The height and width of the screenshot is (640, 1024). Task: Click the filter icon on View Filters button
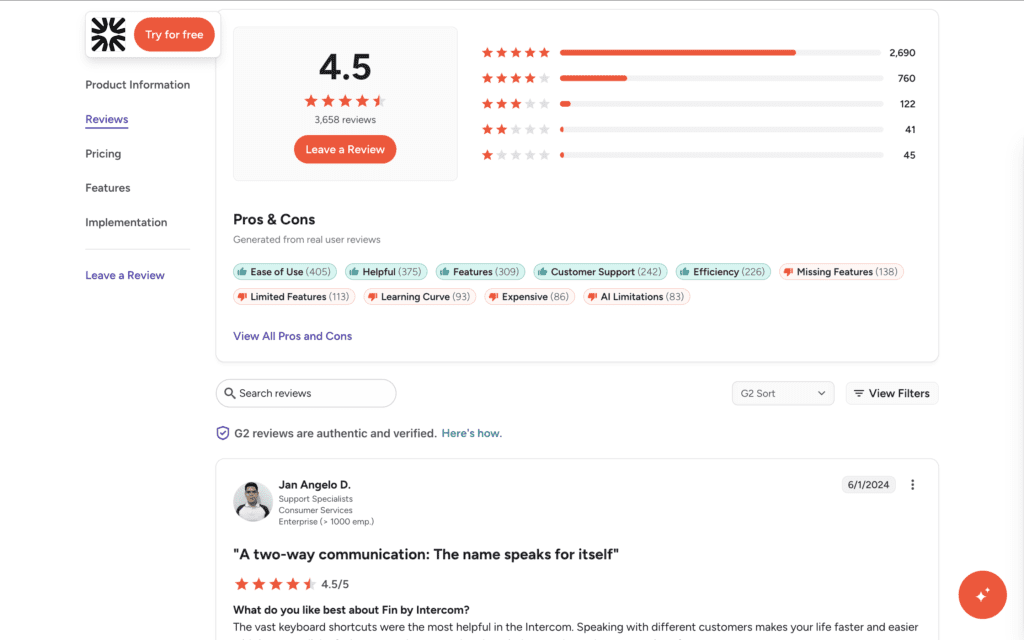pos(861,393)
